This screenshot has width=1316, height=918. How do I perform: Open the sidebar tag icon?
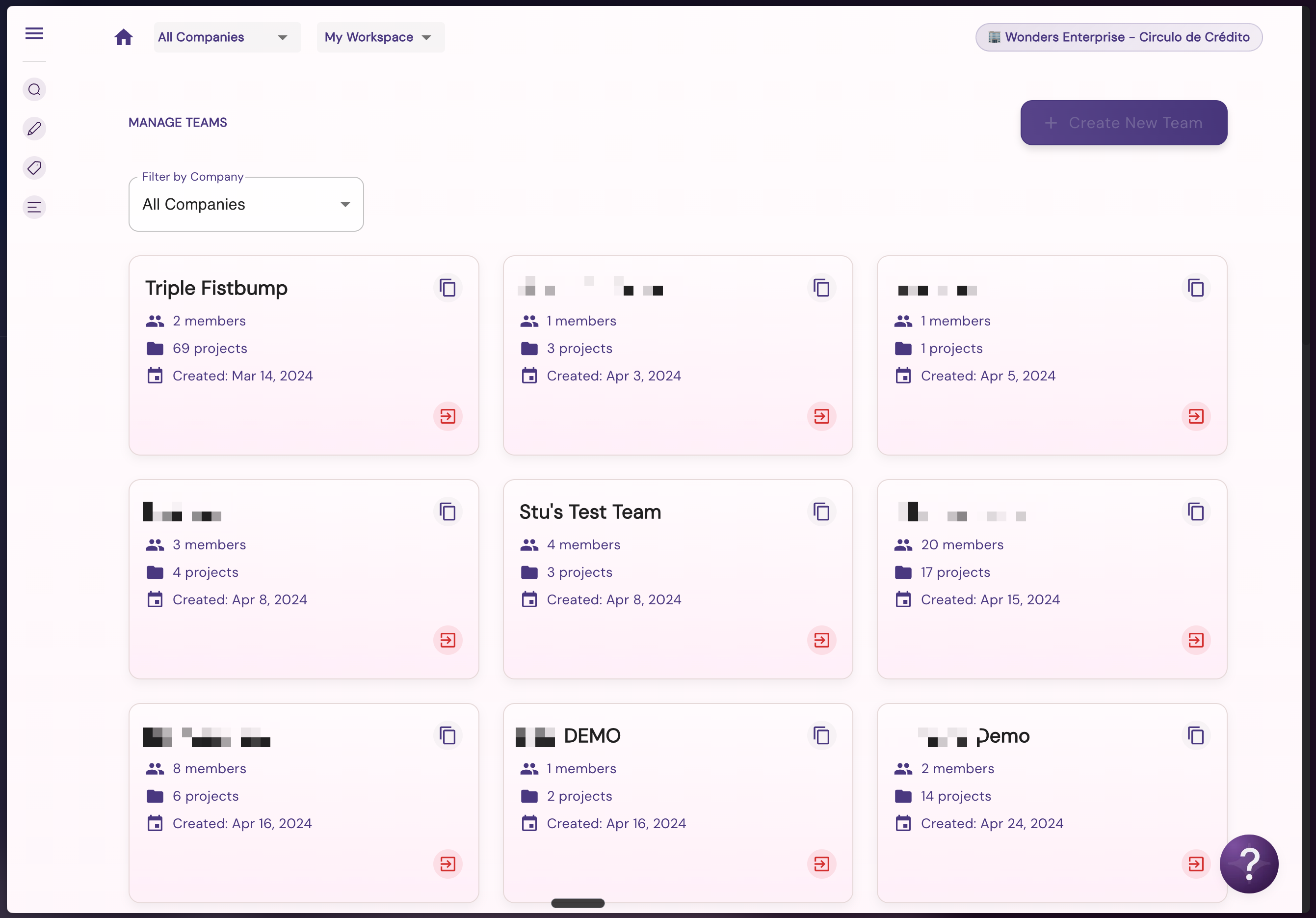tap(34, 168)
